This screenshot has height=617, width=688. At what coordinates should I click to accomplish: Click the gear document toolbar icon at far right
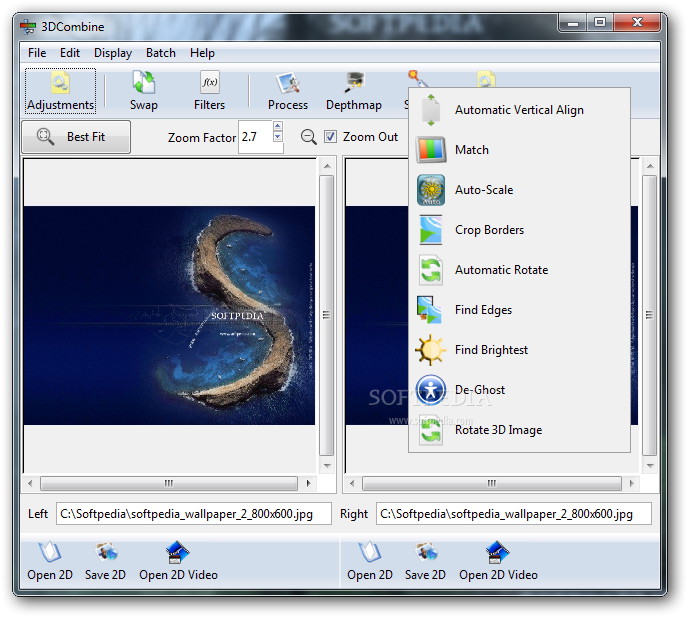click(x=486, y=80)
